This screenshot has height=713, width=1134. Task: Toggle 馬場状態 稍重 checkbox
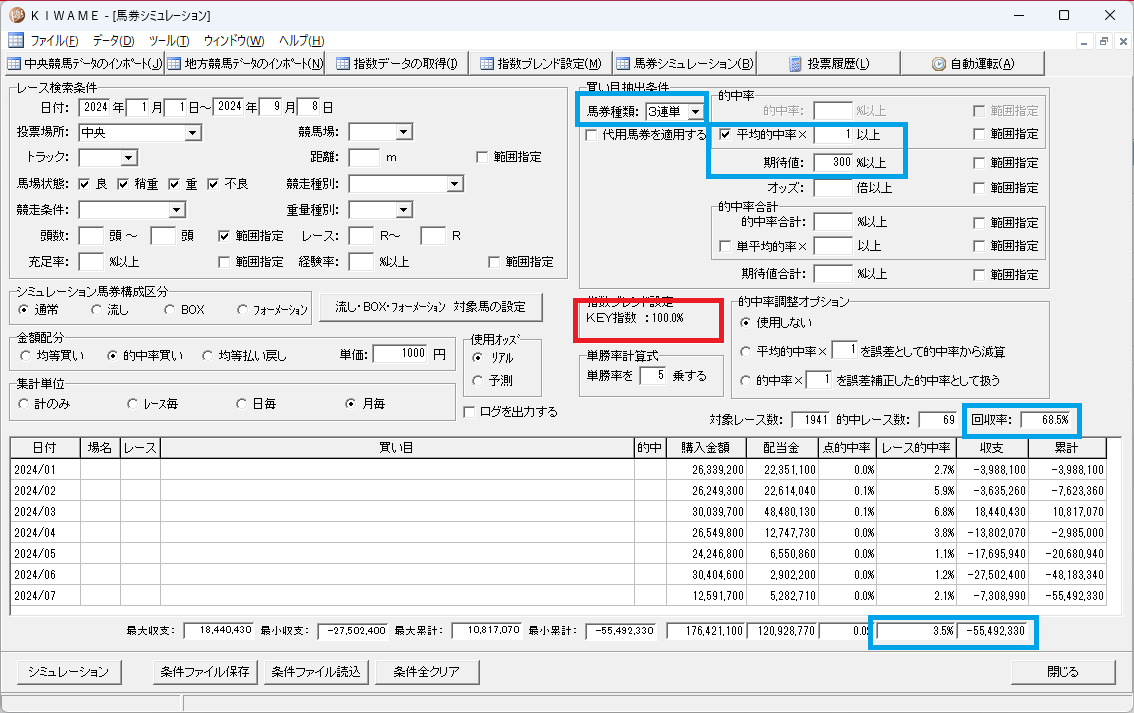tap(123, 184)
